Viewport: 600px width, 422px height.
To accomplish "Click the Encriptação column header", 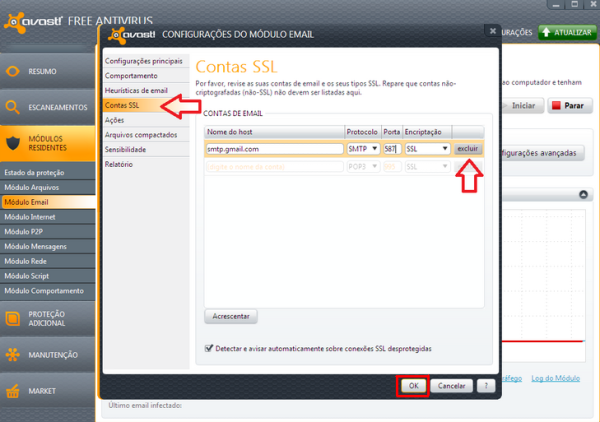I will coord(427,132).
